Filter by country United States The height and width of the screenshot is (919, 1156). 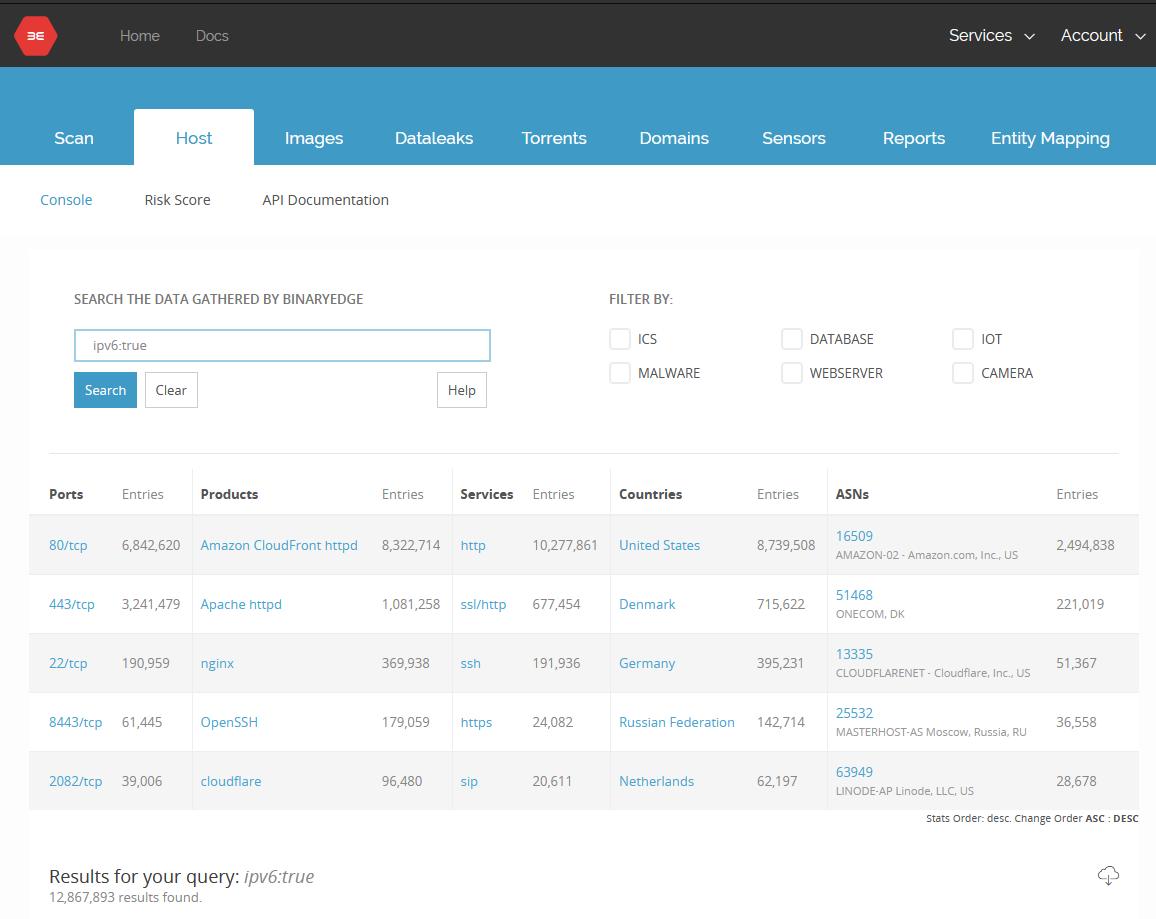pyautogui.click(x=659, y=545)
